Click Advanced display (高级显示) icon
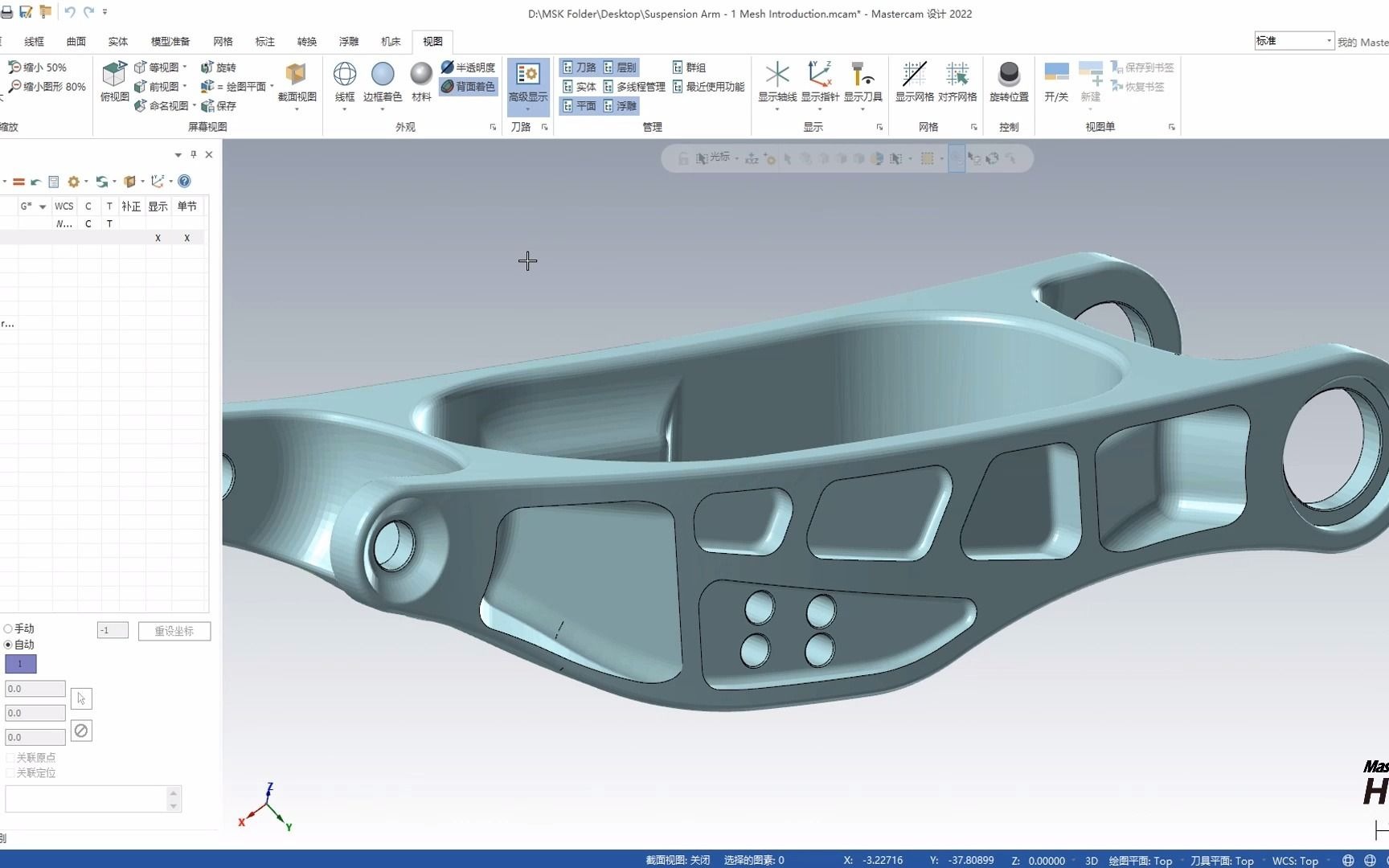This screenshot has width=1389, height=868. [x=528, y=75]
